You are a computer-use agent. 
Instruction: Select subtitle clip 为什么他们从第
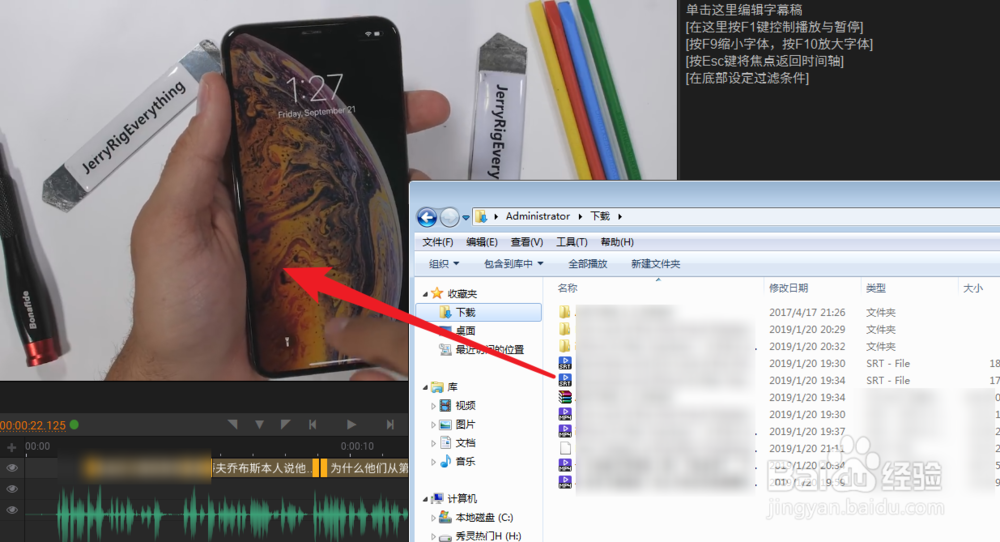[x=367, y=468]
